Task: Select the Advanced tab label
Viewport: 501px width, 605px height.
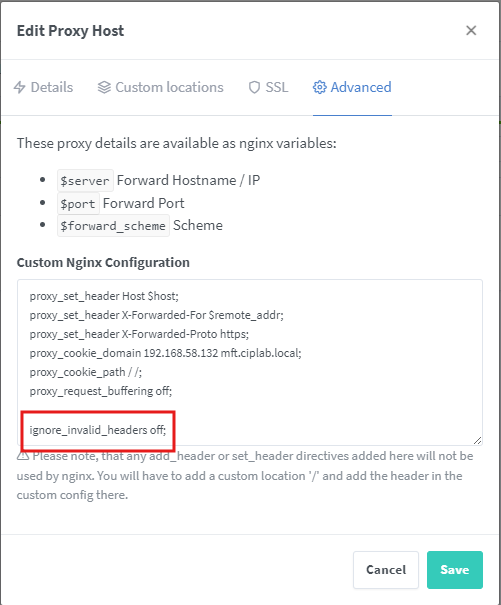Action: (361, 87)
